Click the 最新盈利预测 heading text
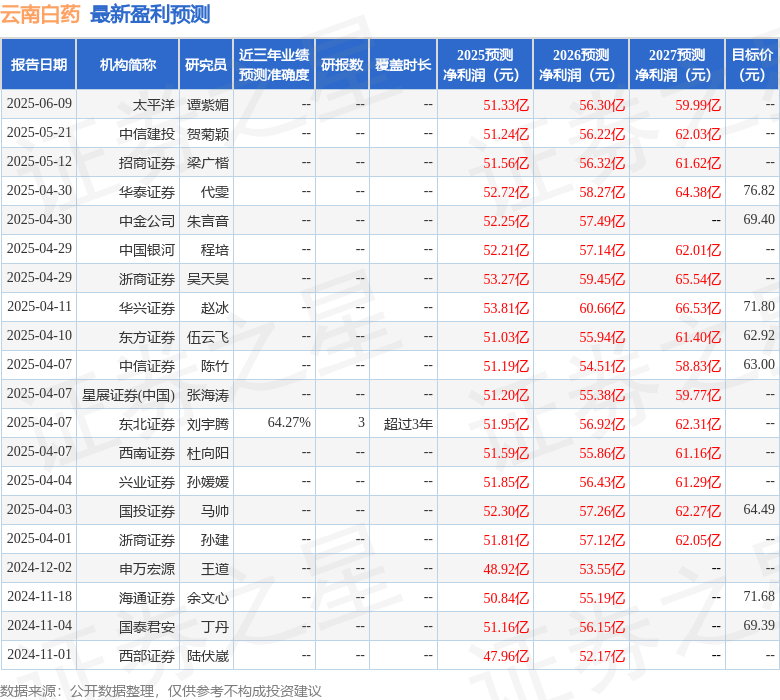 pos(150,14)
